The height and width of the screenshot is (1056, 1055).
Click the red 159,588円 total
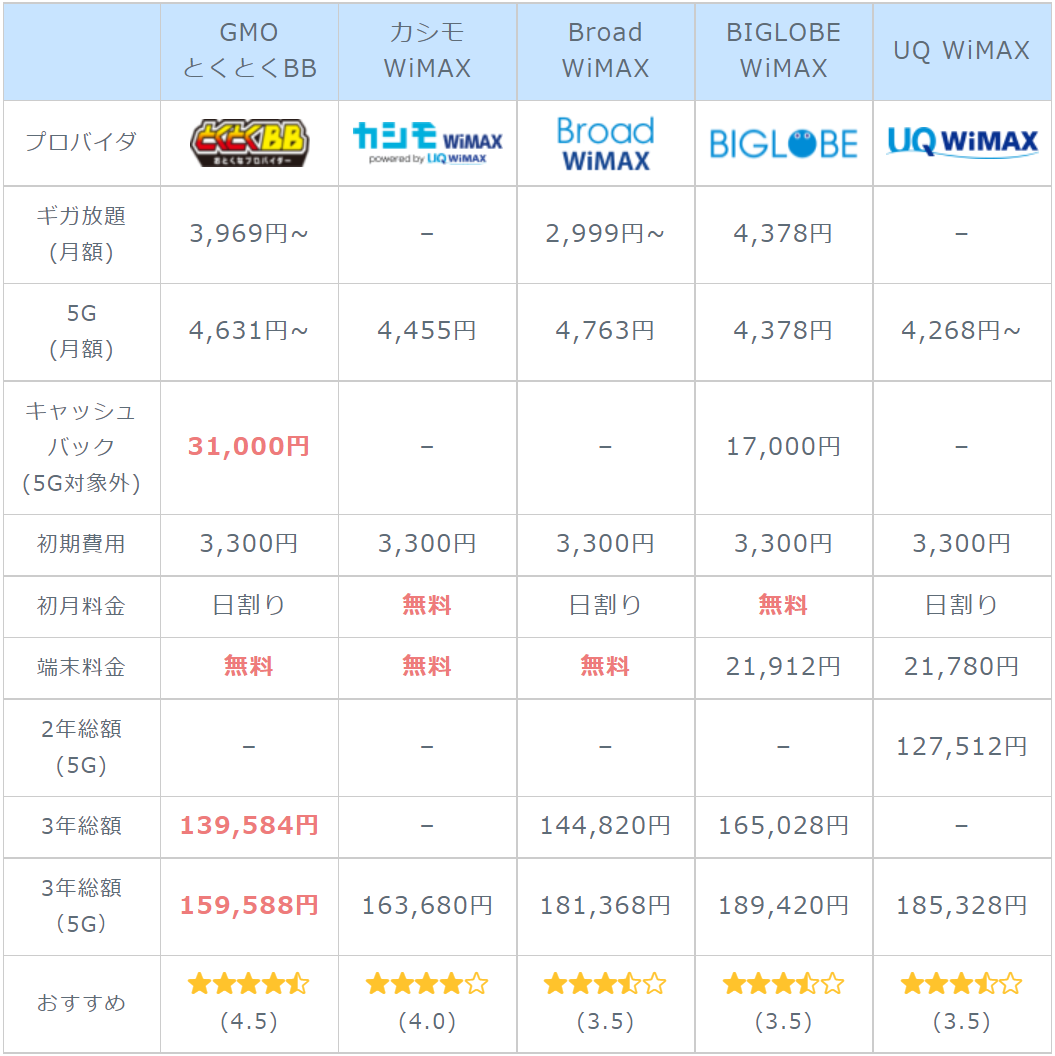coord(249,906)
